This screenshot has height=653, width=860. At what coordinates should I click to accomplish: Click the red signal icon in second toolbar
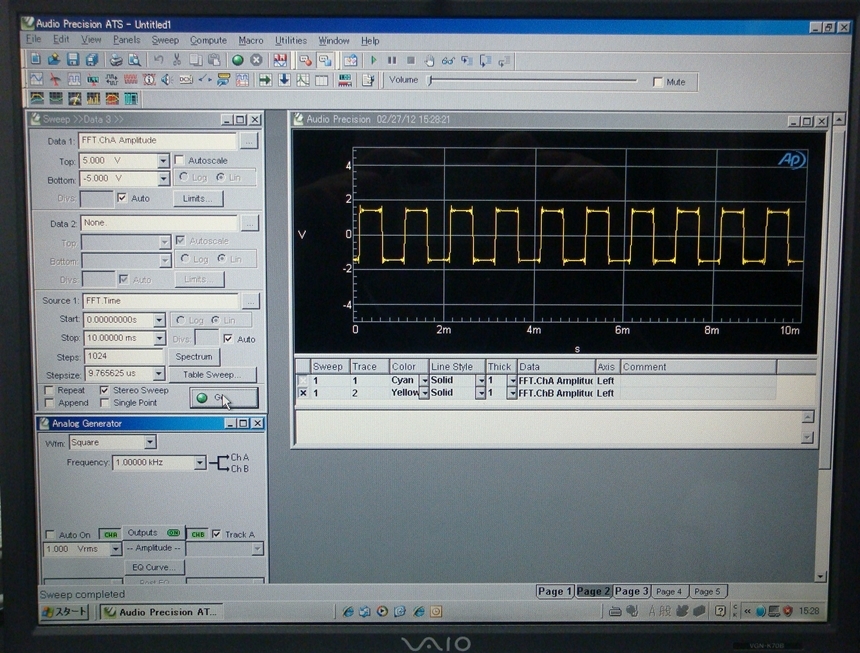[130, 80]
